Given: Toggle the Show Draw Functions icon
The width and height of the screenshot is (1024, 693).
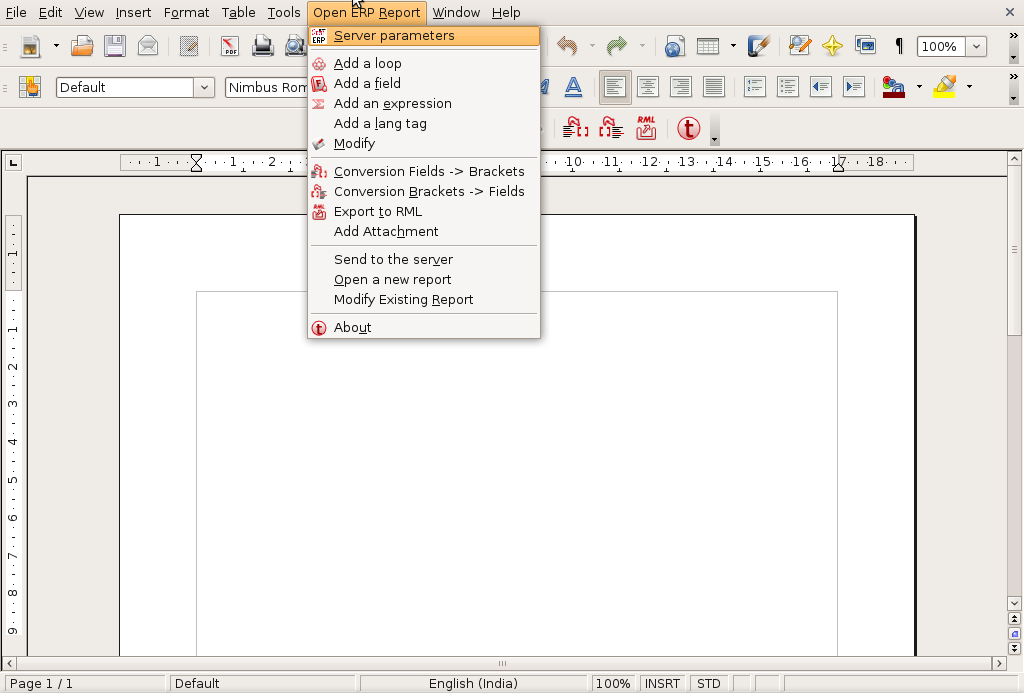Looking at the screenshot, I should 759,46.
